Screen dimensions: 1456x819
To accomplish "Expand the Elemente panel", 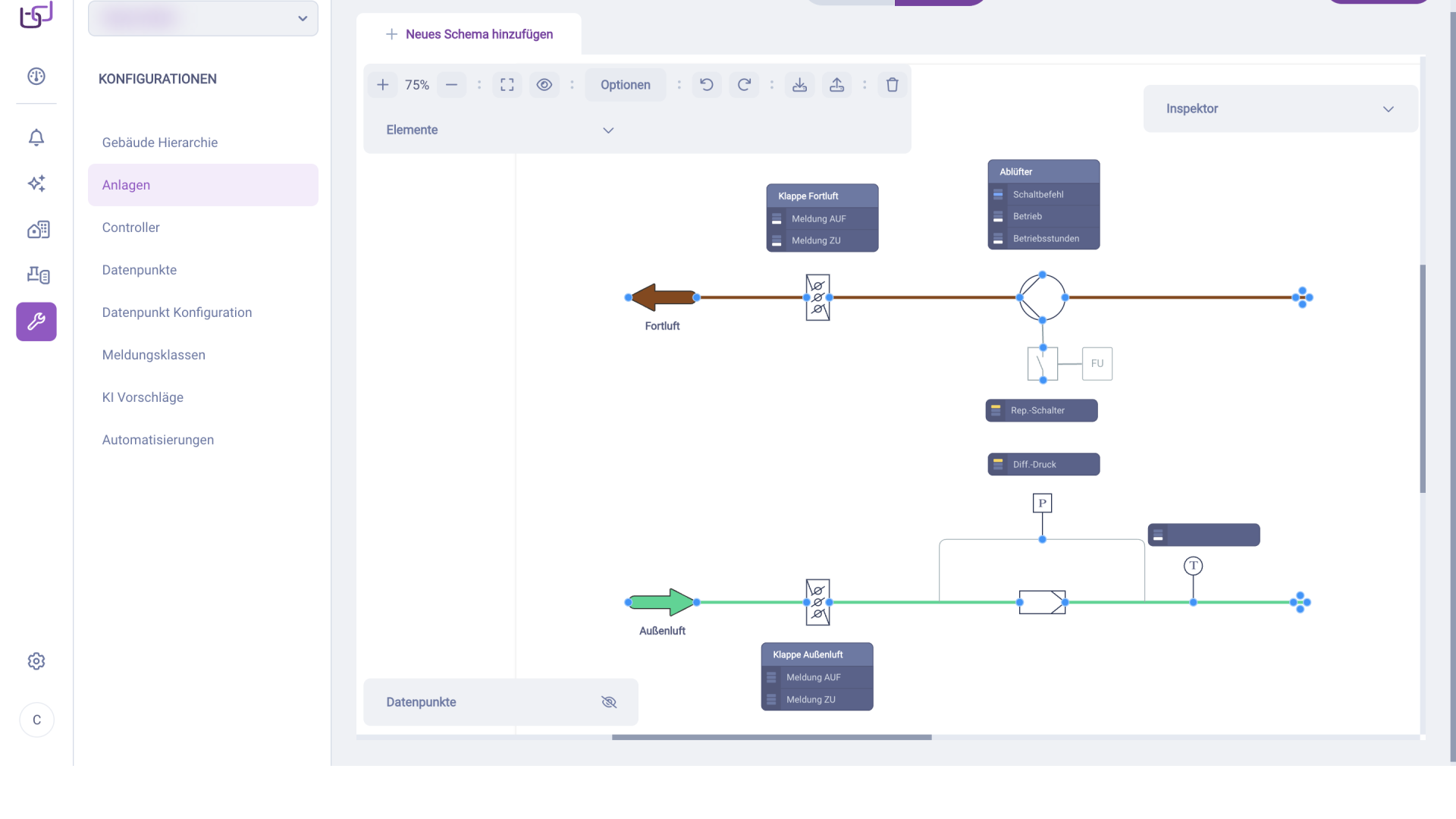I will [607, 130].
